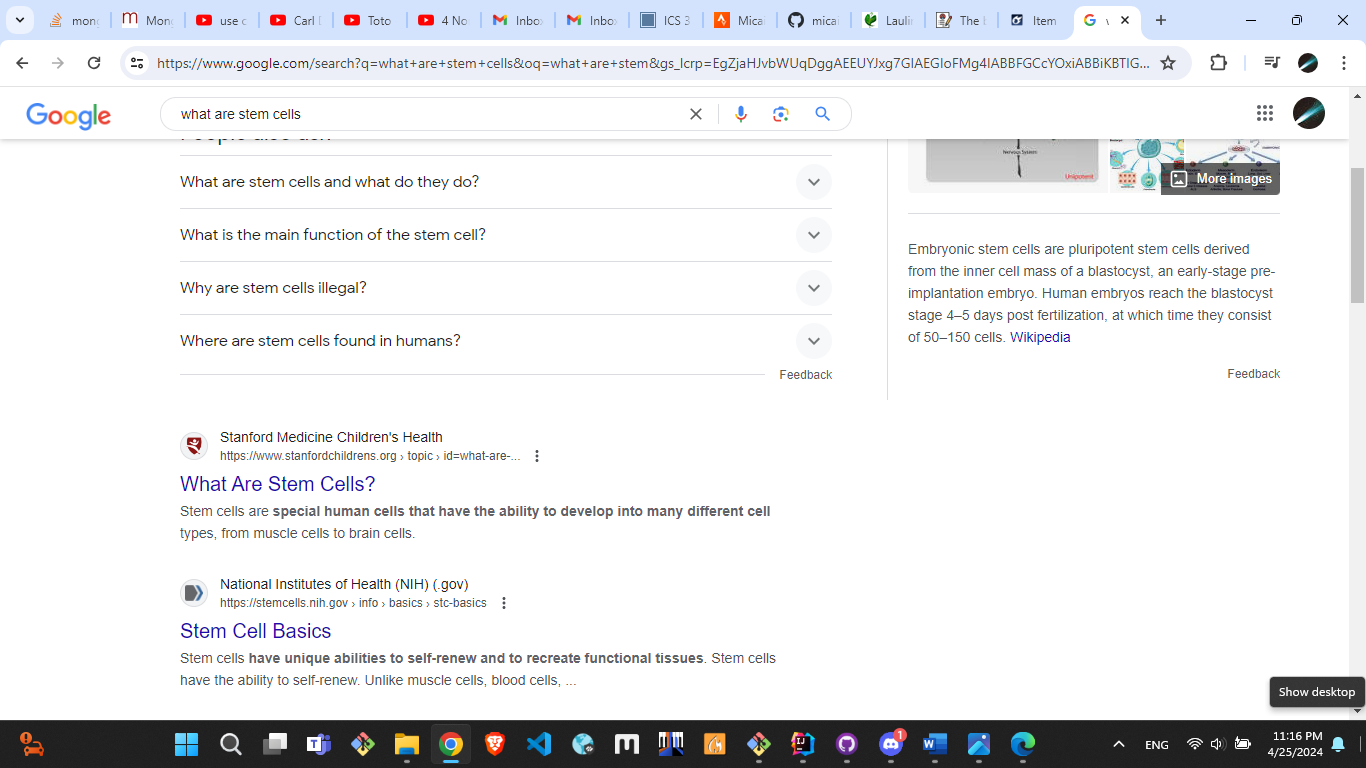1366x768 pixels.
Task: Open Chrome extensions puzzle icon
Action: (1218, 63)
